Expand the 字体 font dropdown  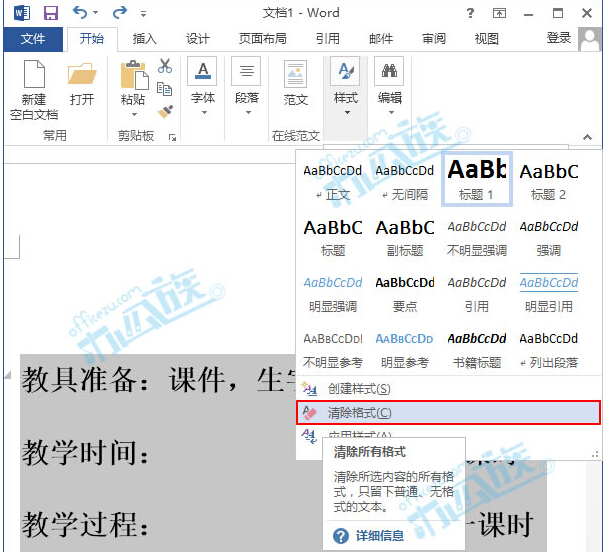click(x=202, y=111)
